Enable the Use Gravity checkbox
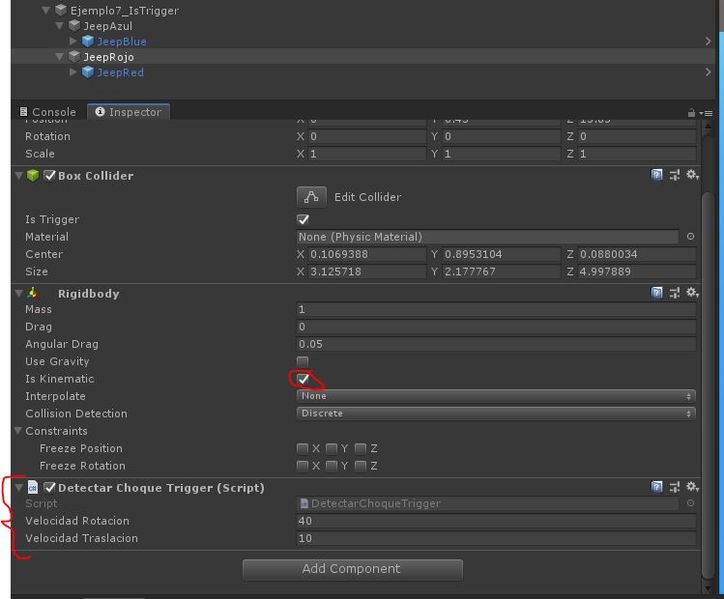Image resolution: width=724 pixels, height=599 pixels. click(303, 361)
